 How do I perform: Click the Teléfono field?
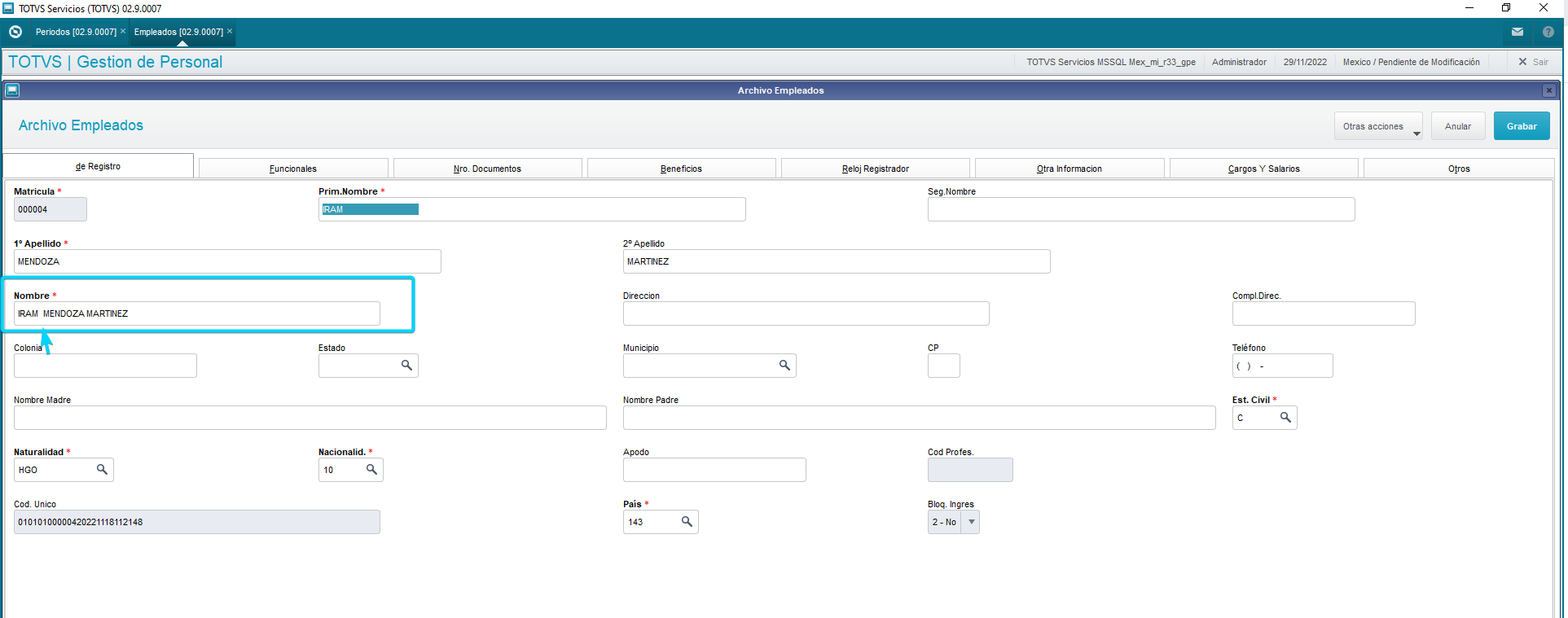[x=1282, y=366]
